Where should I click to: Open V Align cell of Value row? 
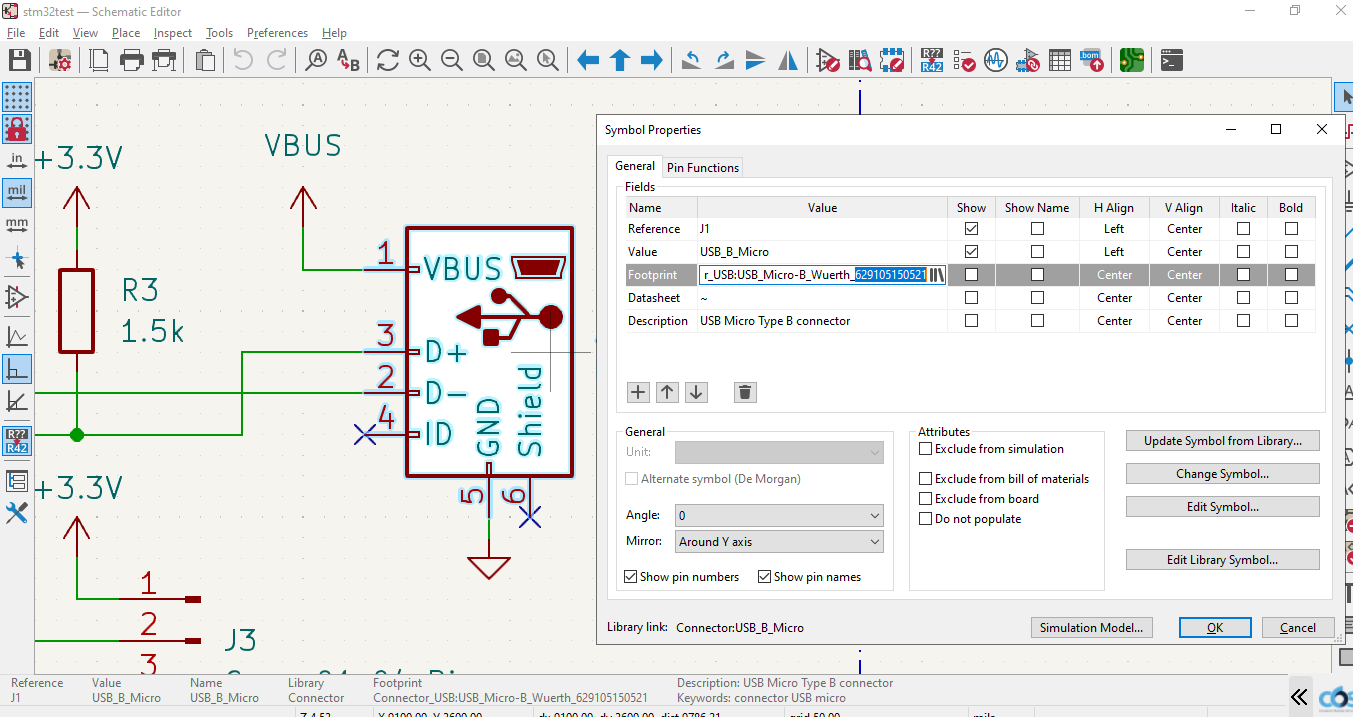1184,252
